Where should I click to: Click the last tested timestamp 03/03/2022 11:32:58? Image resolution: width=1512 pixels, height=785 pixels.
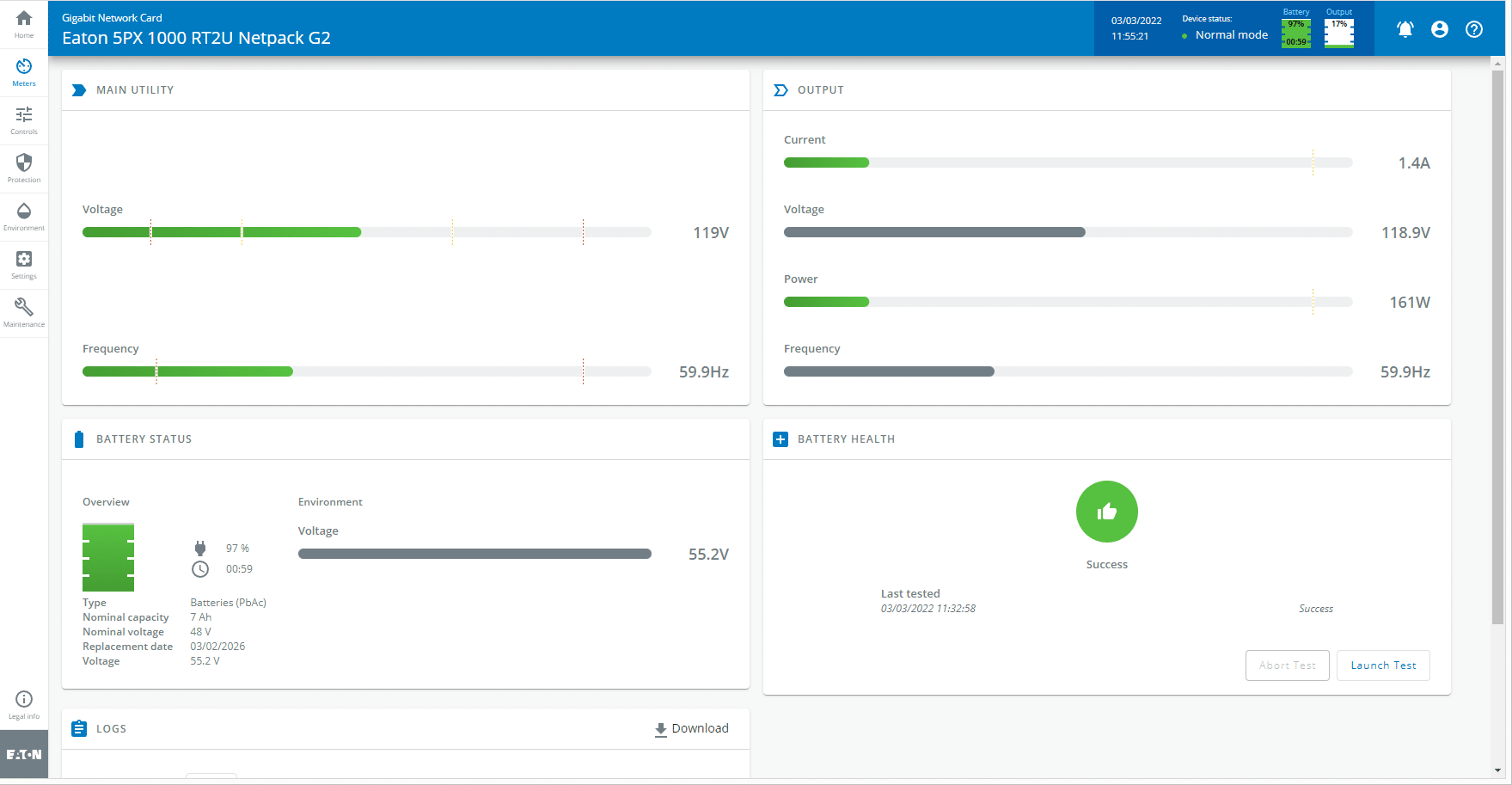coord(928,609)
